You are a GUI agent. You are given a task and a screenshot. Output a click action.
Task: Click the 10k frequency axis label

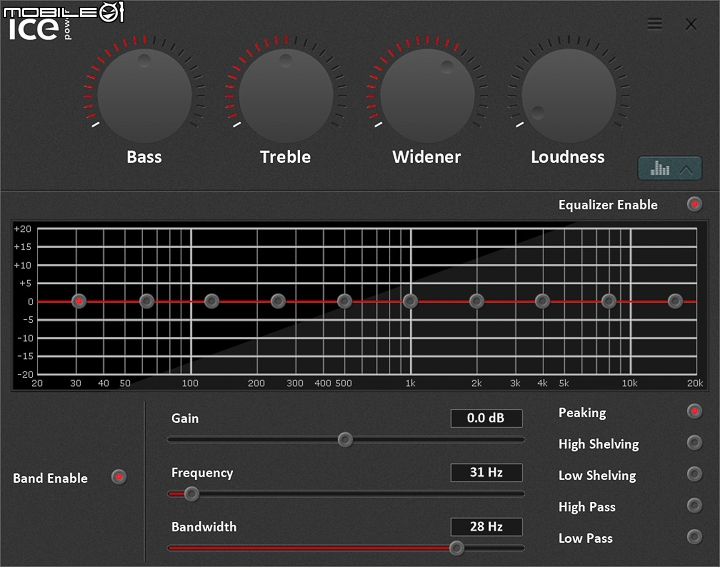coord(630,383)
